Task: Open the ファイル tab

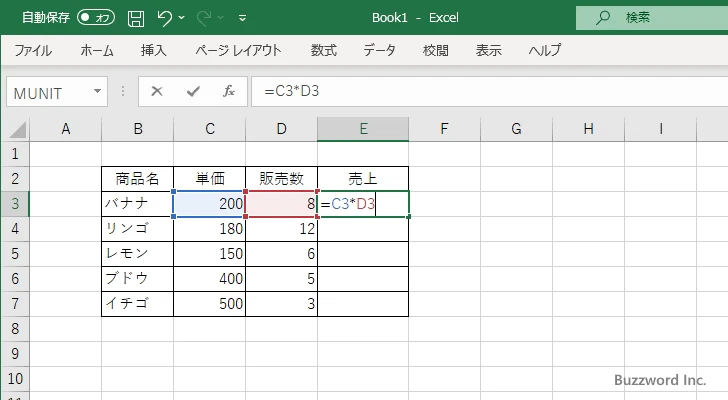Action: [33, 50]
